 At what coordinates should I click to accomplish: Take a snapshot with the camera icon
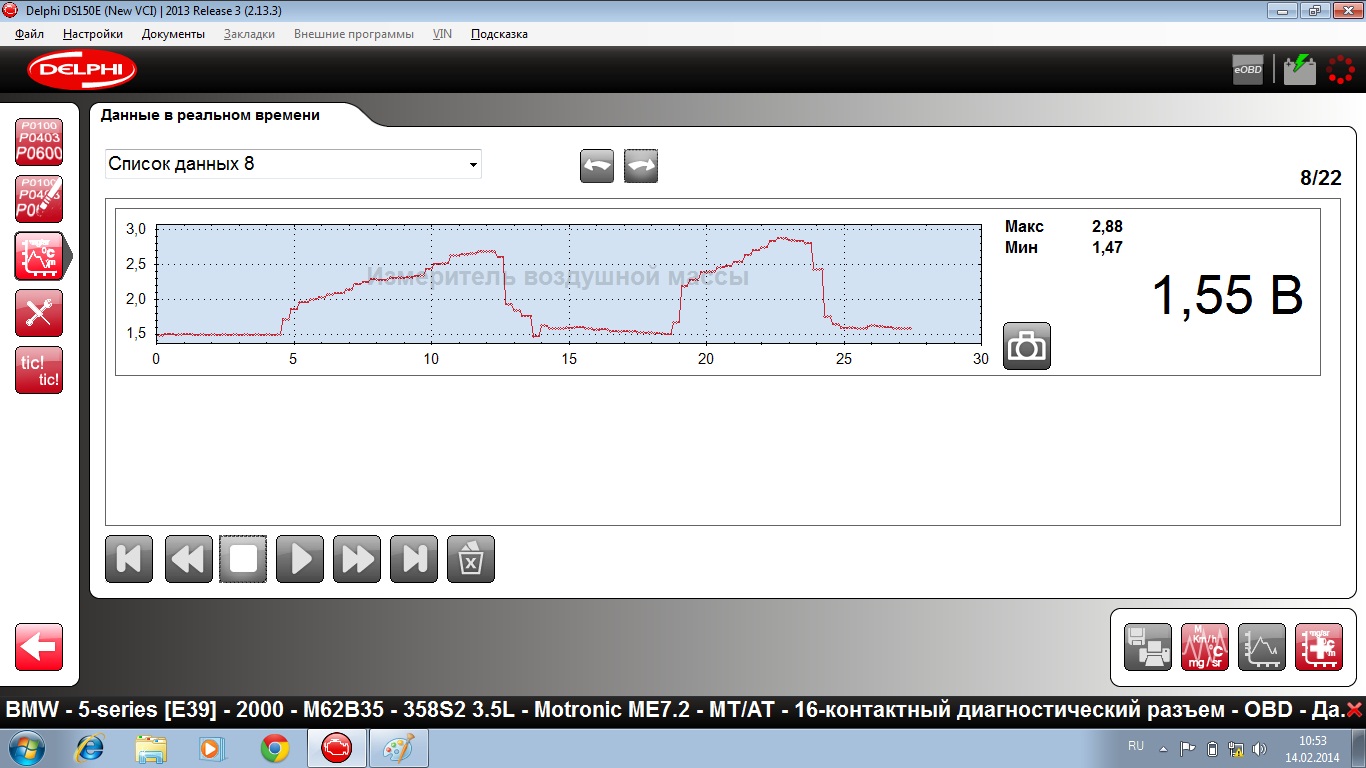tap(1027, 346)
